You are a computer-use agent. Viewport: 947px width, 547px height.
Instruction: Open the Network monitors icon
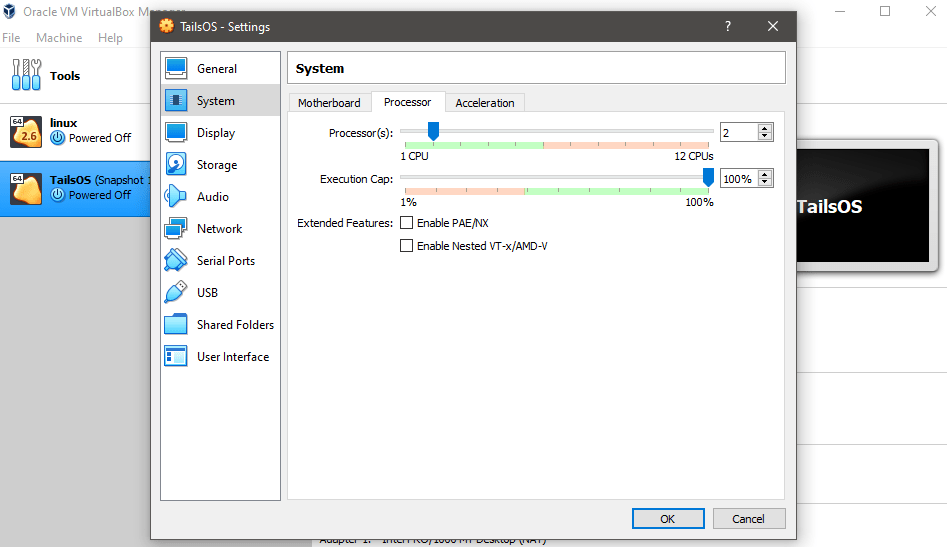pyautogui.click(x=176, y=228)
